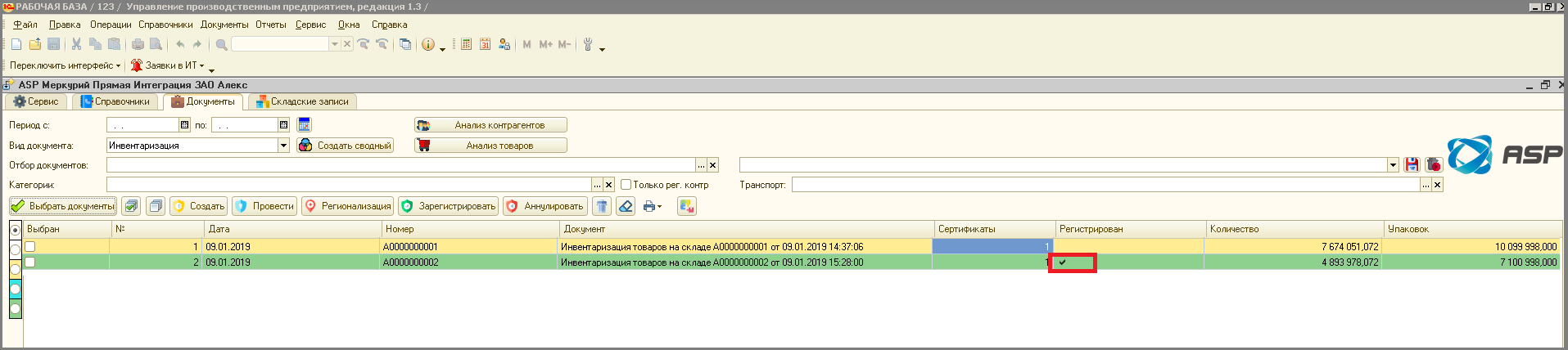Click the 'Аннулировать' button

(545, 206)
